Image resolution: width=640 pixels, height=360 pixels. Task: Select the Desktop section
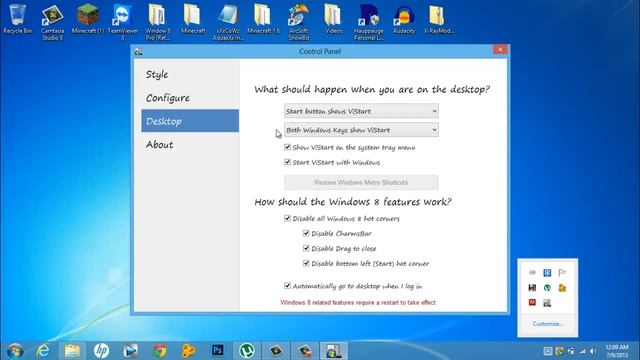[190, 121]
